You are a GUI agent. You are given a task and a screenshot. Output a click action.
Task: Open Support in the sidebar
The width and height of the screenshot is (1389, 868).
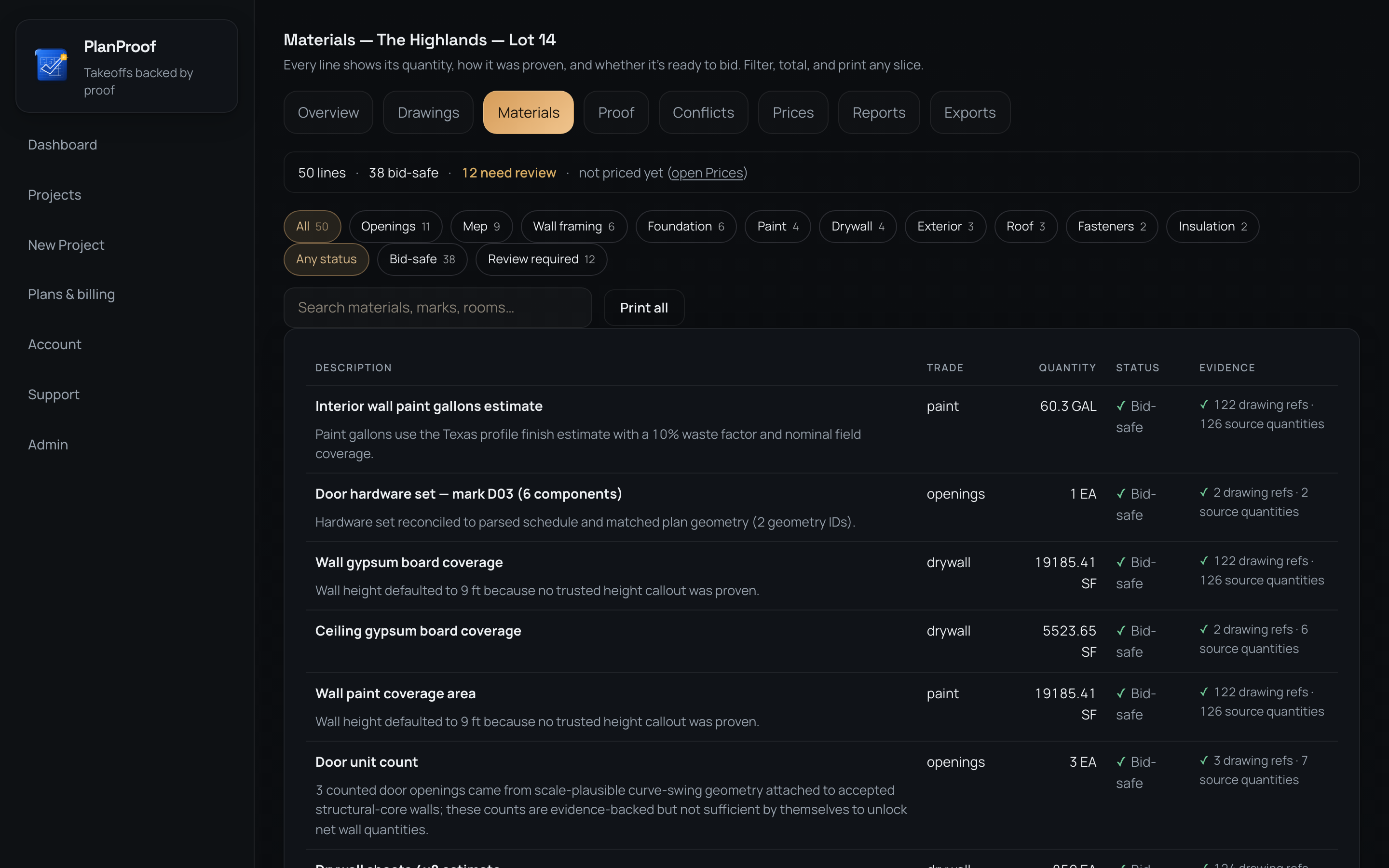coord(54,394)
